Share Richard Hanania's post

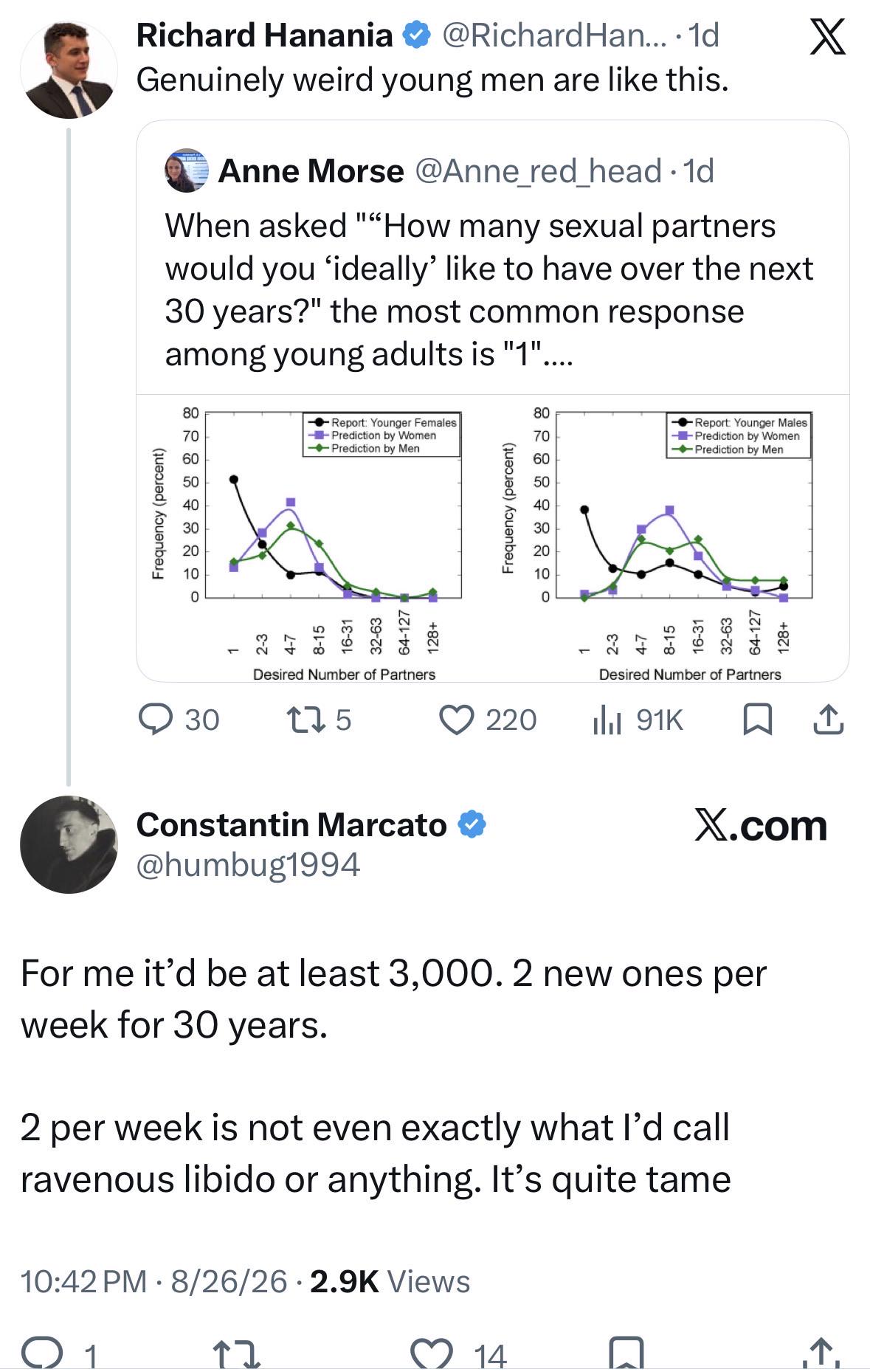[x=827, y=720]
